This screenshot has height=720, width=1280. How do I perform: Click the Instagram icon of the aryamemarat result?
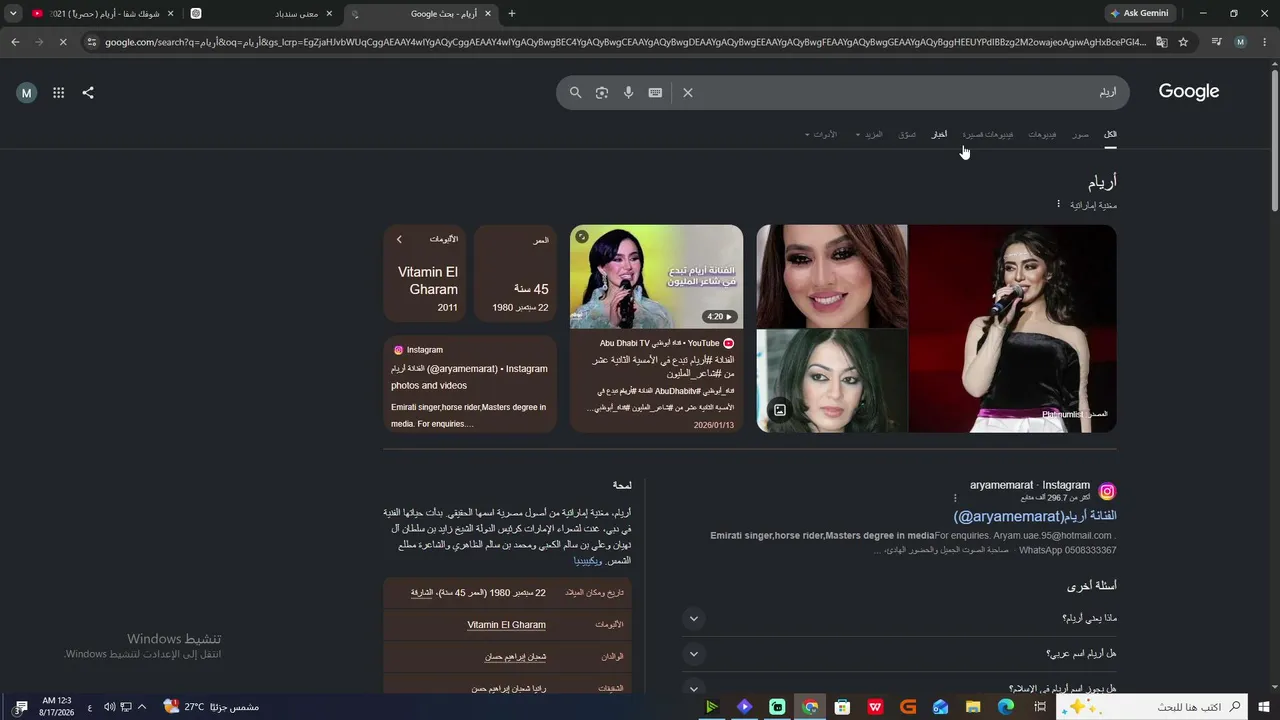coord(1107,491)
